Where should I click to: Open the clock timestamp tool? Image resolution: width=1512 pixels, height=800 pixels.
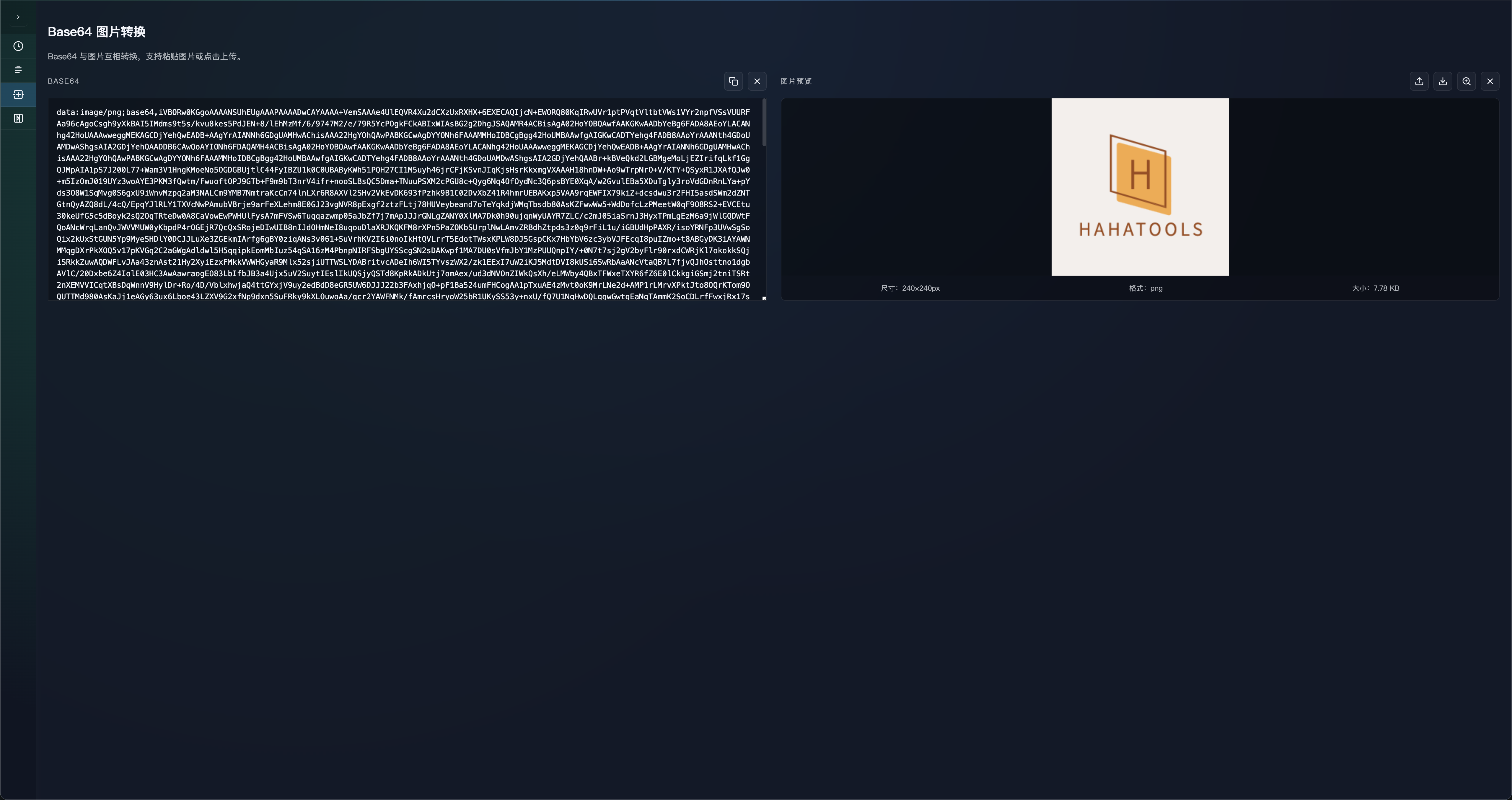pyautogui.click(x=18, y=46)
